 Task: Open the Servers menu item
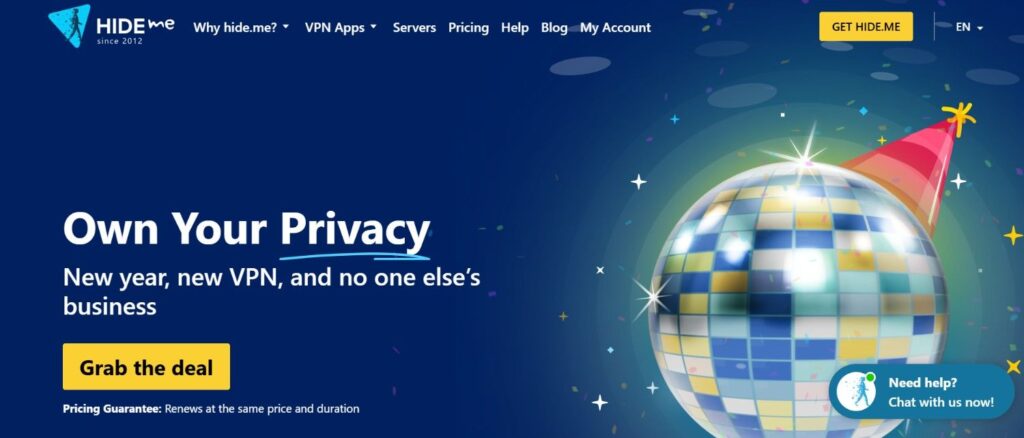click(414, 27)
